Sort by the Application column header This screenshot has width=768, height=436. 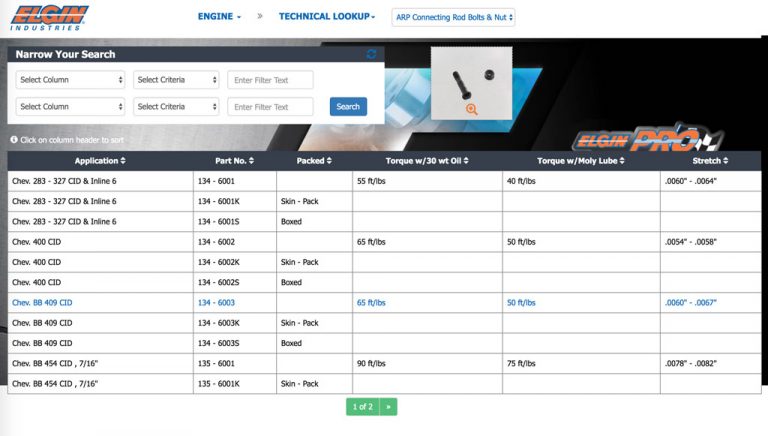click(100, 161)
